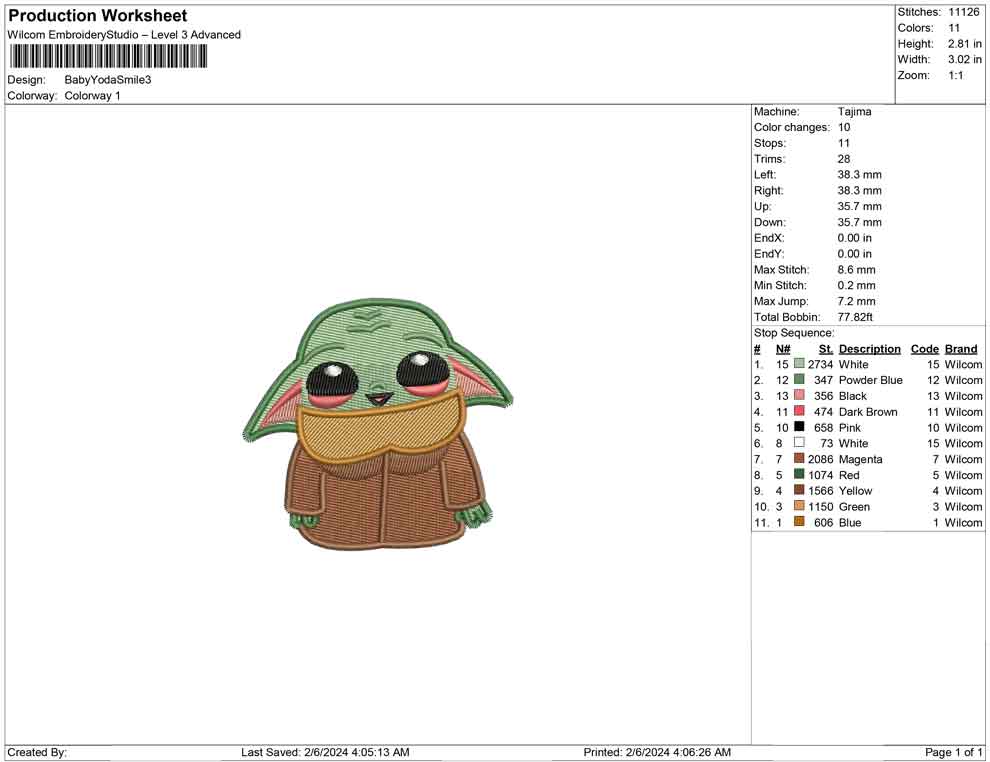Click the Baby Yoda embroidery design preview
The width and height of the screenshot is (990, 762).
[378, 426]
